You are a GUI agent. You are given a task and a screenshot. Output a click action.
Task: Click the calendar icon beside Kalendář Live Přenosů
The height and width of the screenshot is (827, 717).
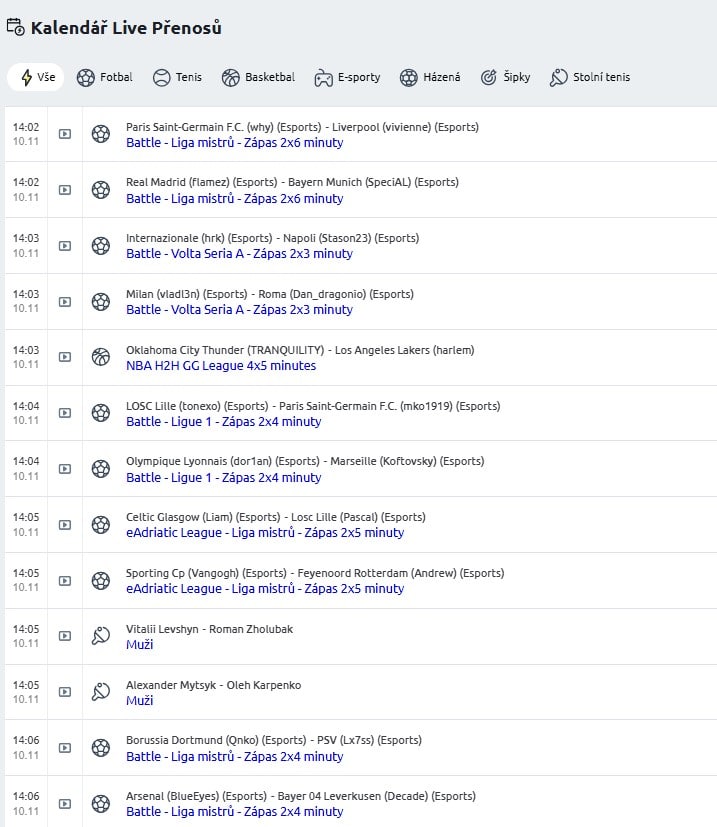tap(15, 27)
